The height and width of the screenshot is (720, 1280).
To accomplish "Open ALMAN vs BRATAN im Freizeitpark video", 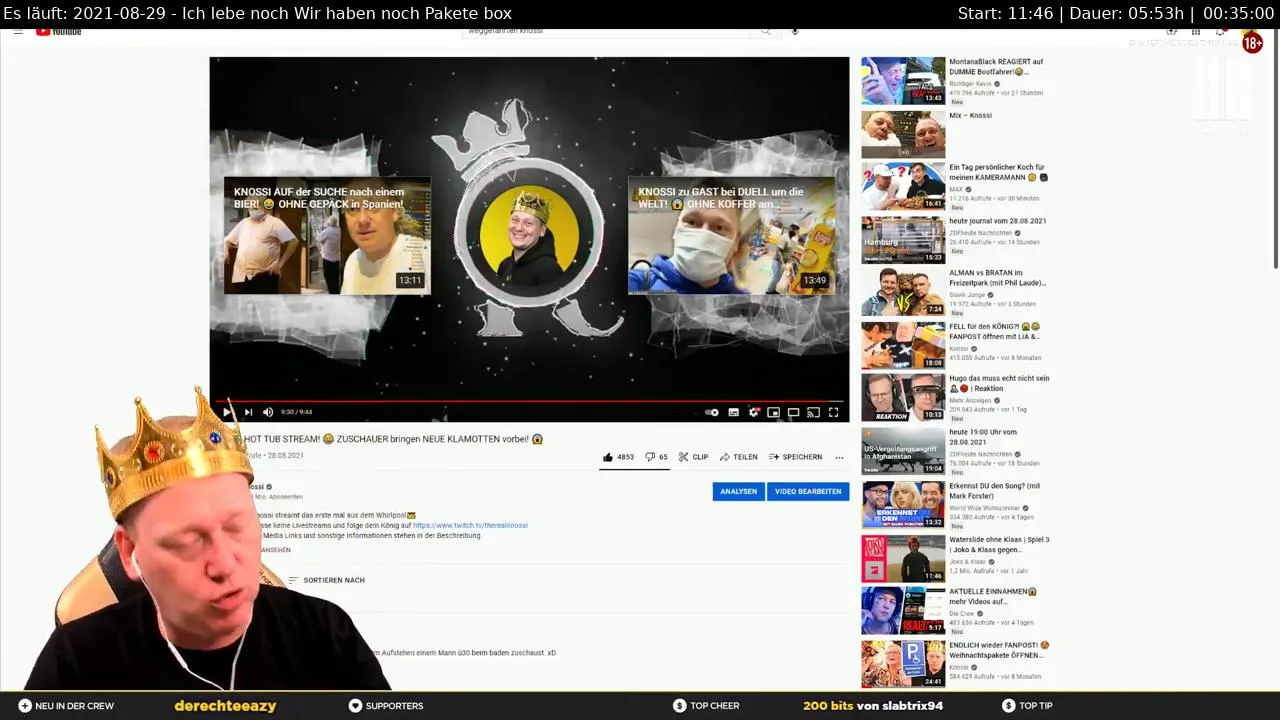I will 903,293.
